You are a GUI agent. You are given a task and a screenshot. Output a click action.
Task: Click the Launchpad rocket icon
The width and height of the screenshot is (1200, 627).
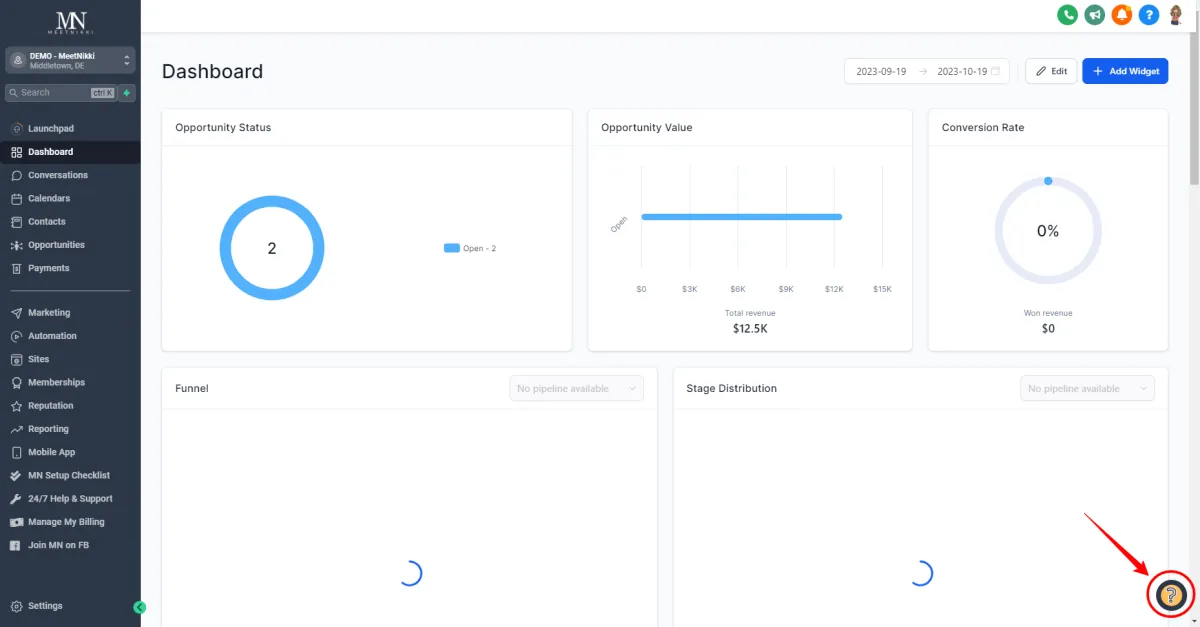pyautogui.click(x=17, y=129)
